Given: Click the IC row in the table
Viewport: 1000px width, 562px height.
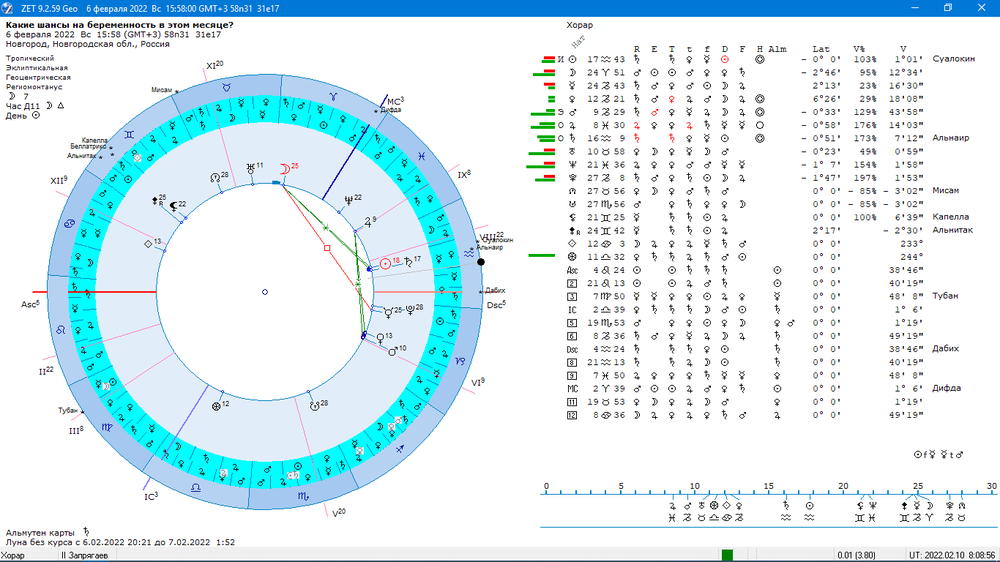Looking at the screenshot, I should (x=745, y=310).
